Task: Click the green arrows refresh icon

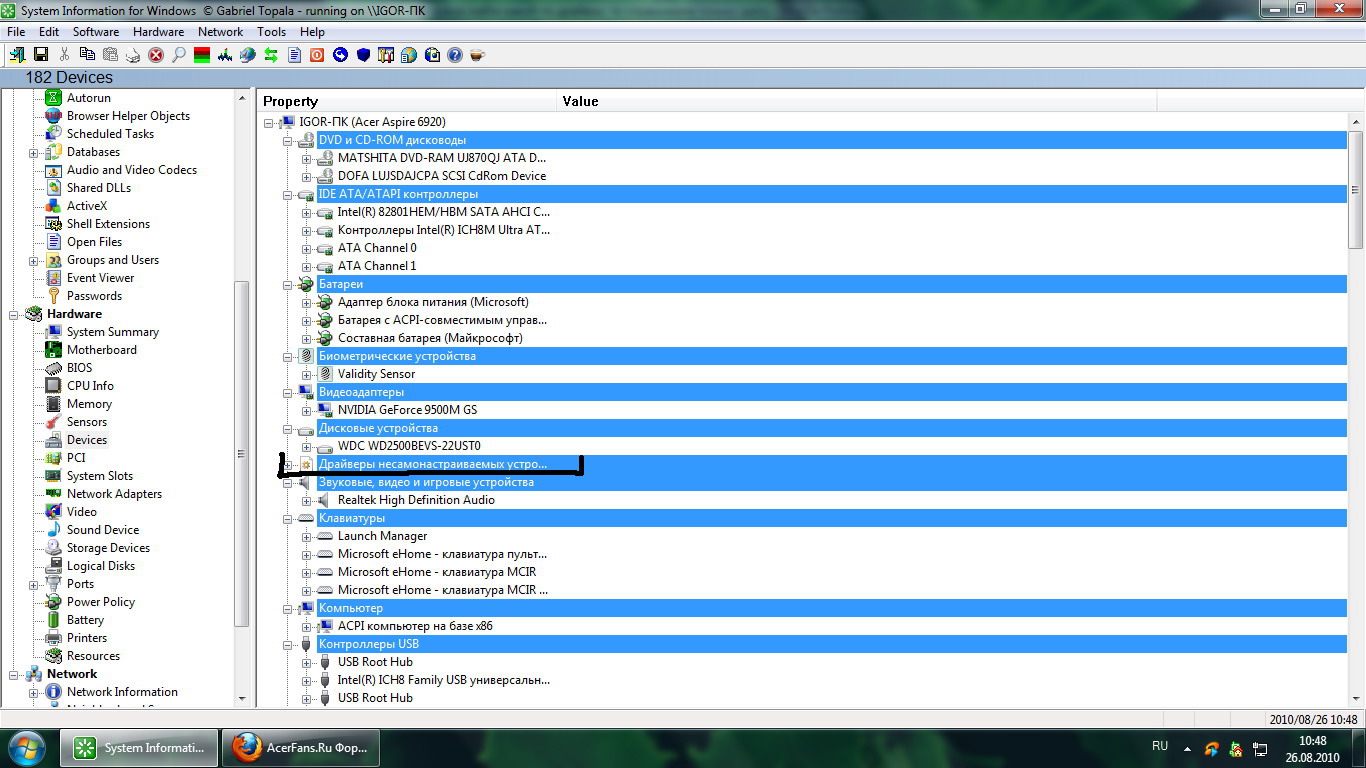Action: pyautogui.click(x=271, y=54)
